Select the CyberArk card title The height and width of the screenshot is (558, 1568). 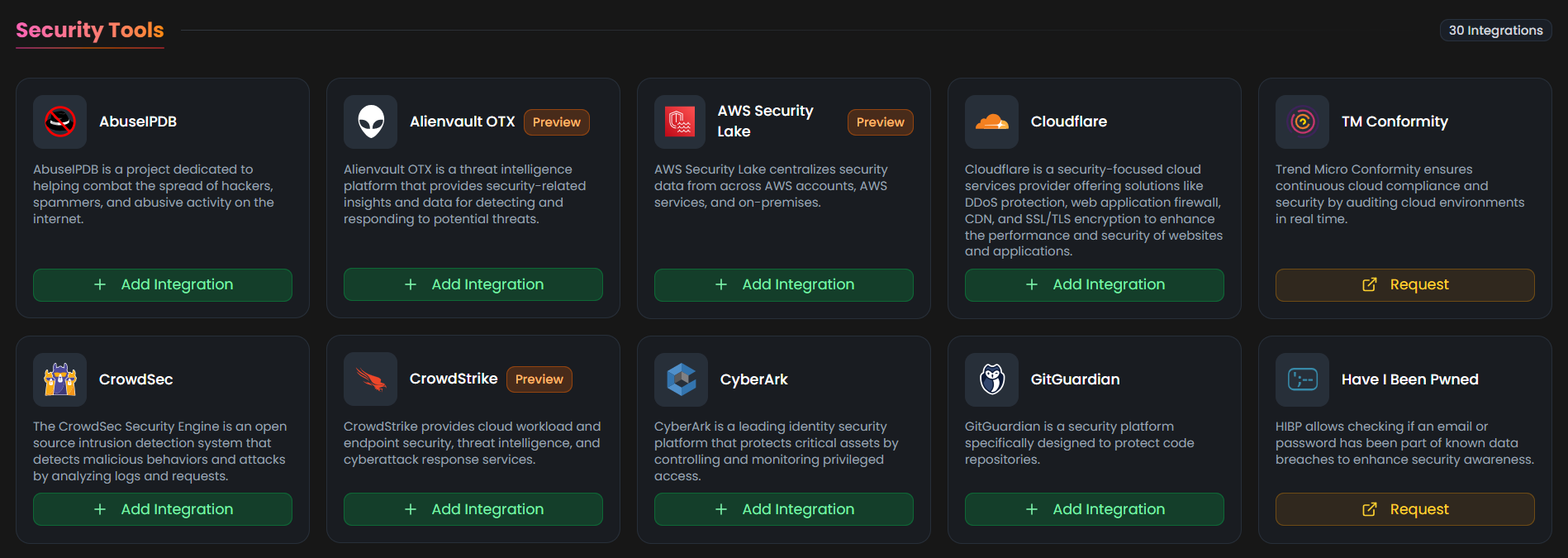754,379
